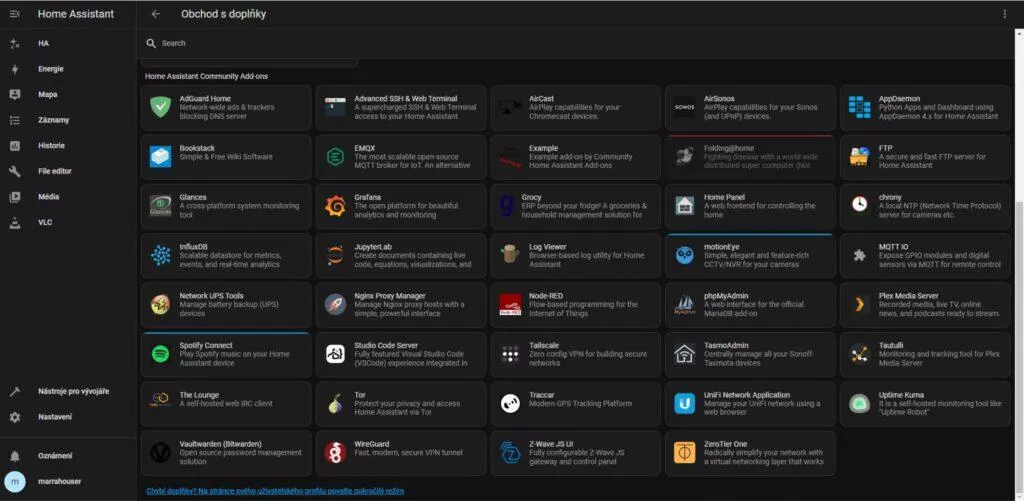
Task: Open File editor in the sidebar
Action: tap(68, 171)
